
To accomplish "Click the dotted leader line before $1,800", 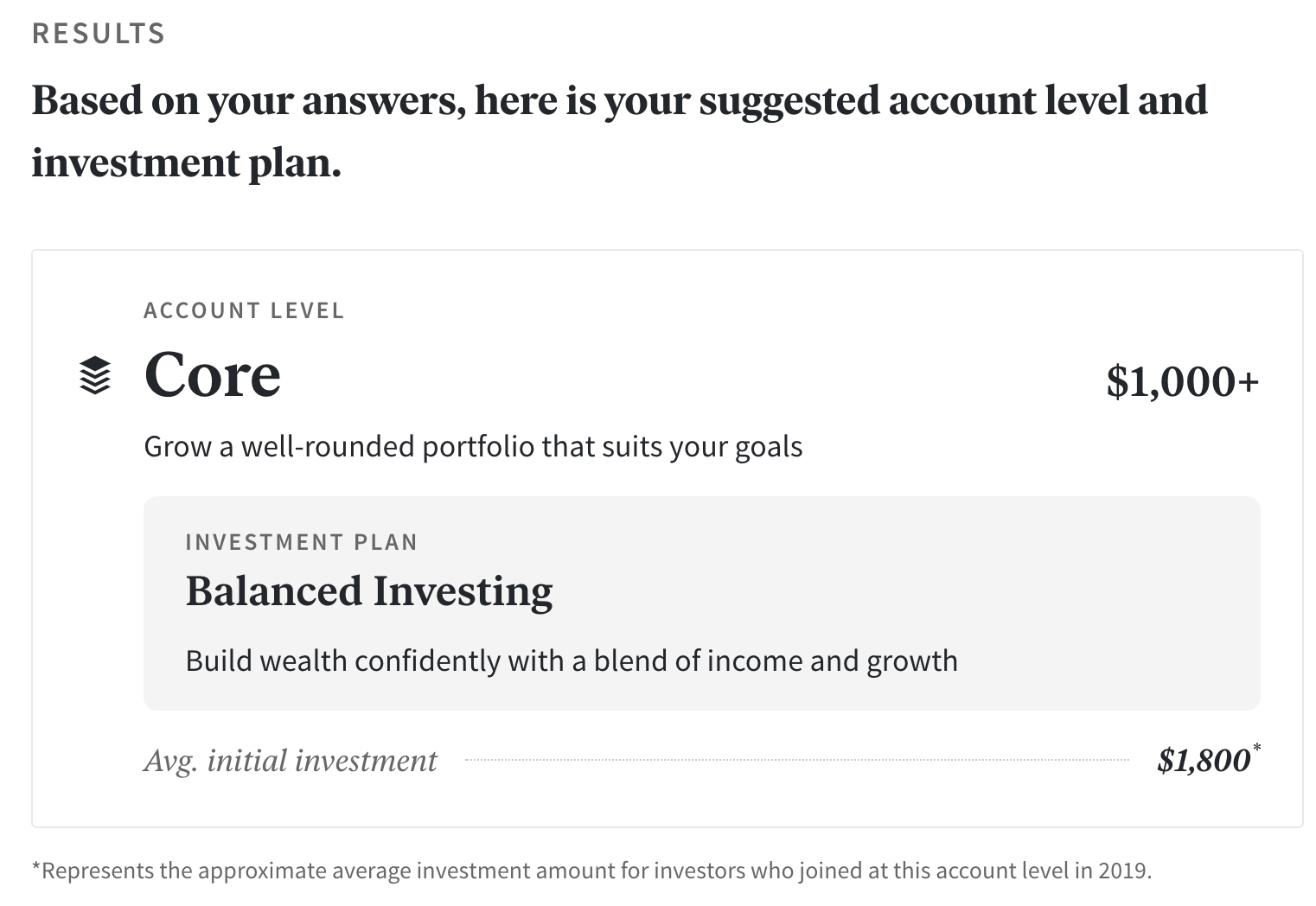I will [797, 760].
